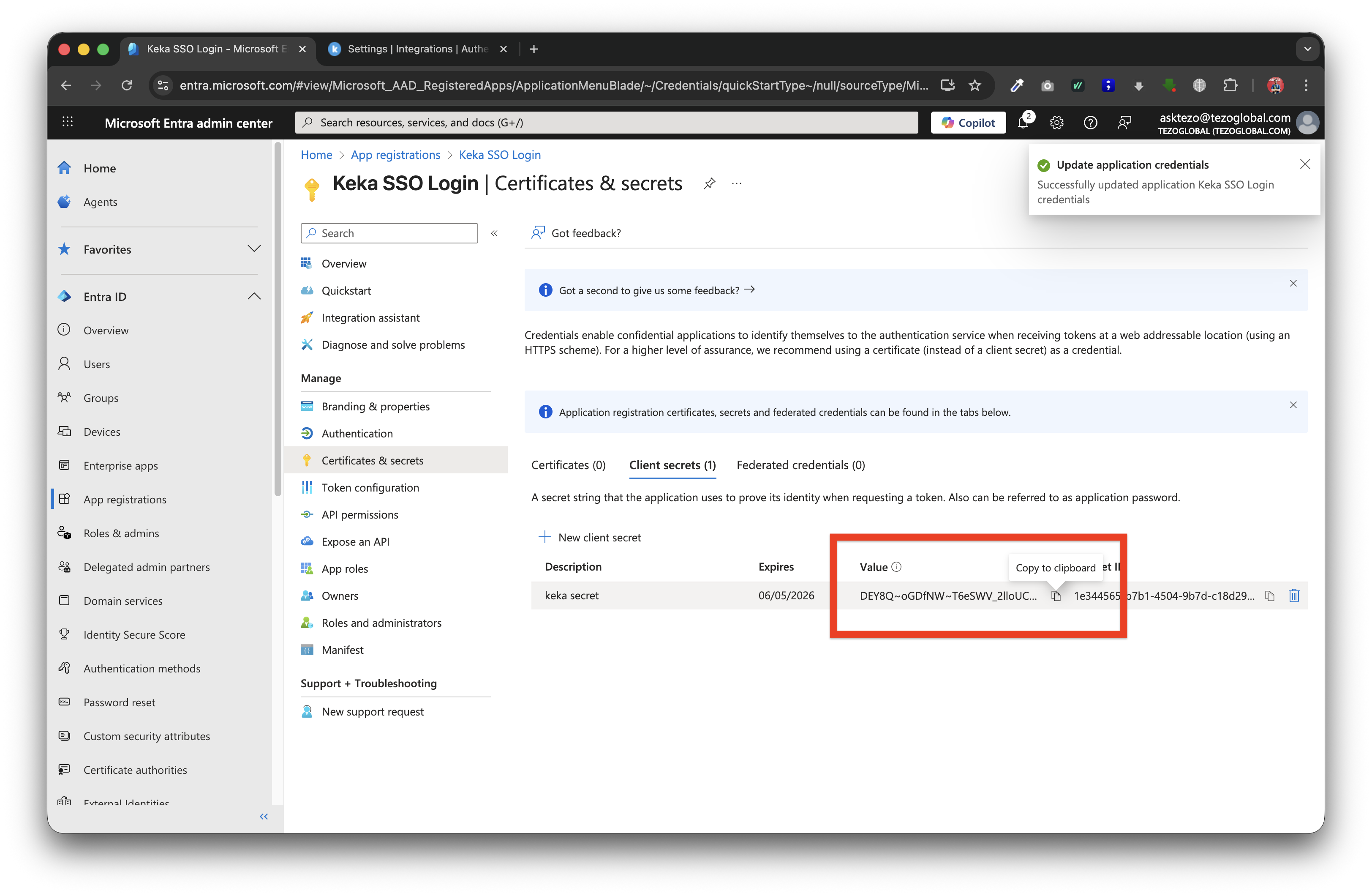Pin the Certificates & secrets blade
The image size is (1372, 896).
coord(709,183)
